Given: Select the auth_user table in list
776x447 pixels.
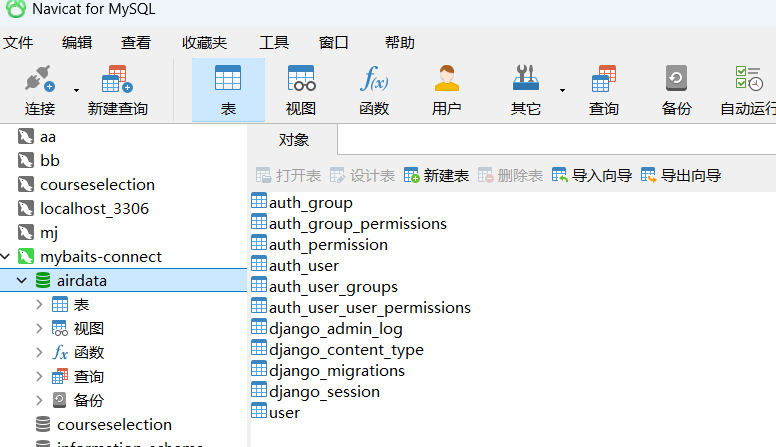Looking at the screenshot, I should [x=303, y=266].
